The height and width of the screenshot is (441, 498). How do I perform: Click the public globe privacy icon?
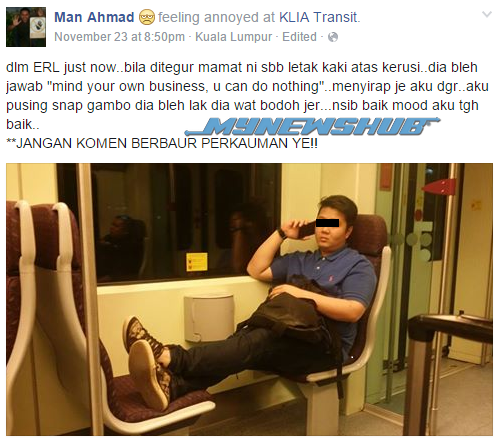point(333,37)
